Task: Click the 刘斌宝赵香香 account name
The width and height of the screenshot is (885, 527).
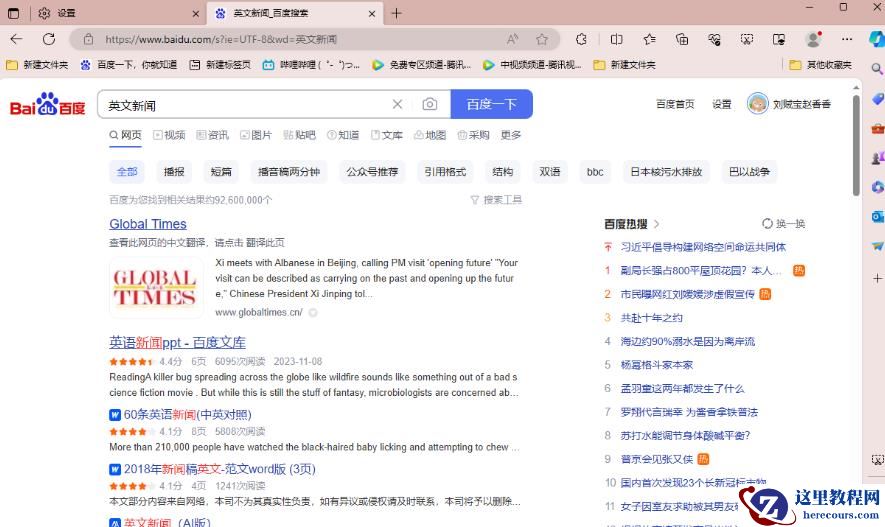Action: 801,104
